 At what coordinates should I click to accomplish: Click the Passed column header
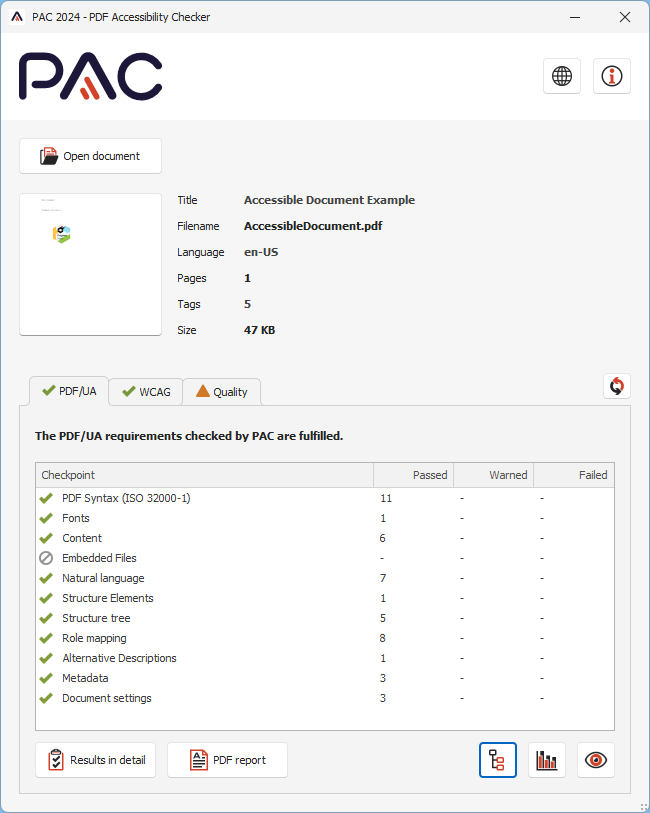click(x=413, y=475)
